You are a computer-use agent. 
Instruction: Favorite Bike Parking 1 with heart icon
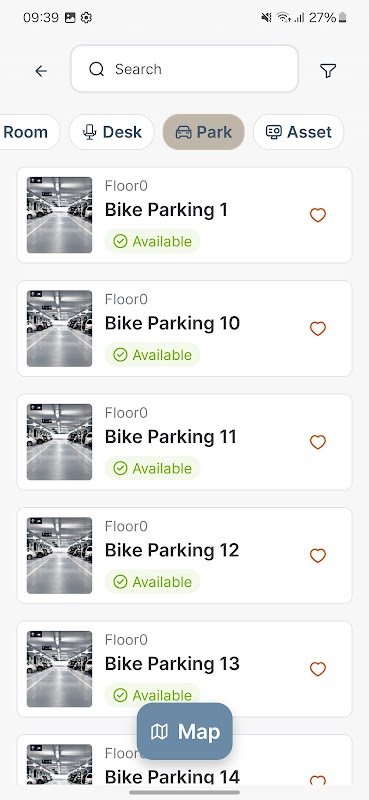tap(318, 215)
